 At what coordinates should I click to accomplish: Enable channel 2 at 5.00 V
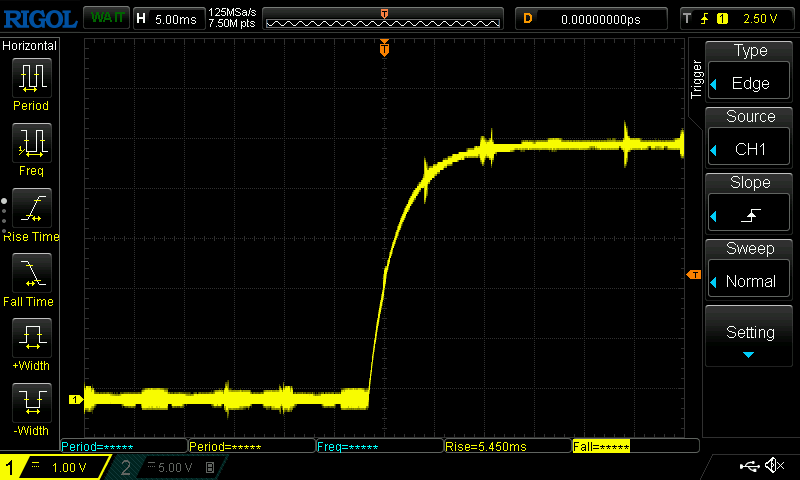(165, 467)
